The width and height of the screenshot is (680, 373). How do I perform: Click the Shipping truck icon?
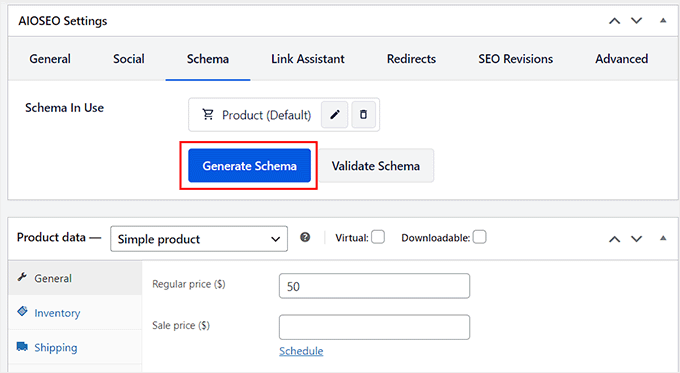22,346
